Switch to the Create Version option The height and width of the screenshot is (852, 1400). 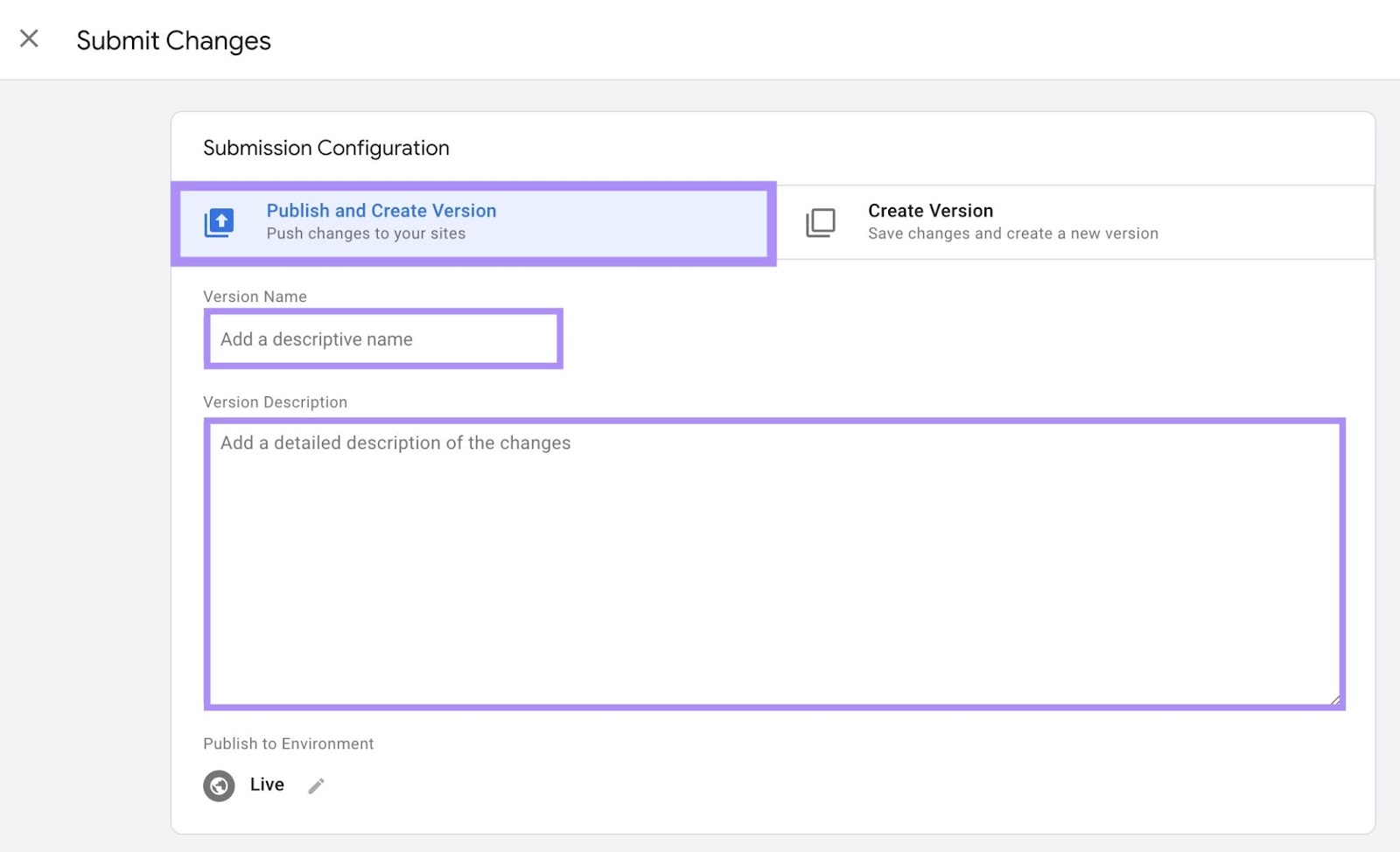click(1074, 222)
